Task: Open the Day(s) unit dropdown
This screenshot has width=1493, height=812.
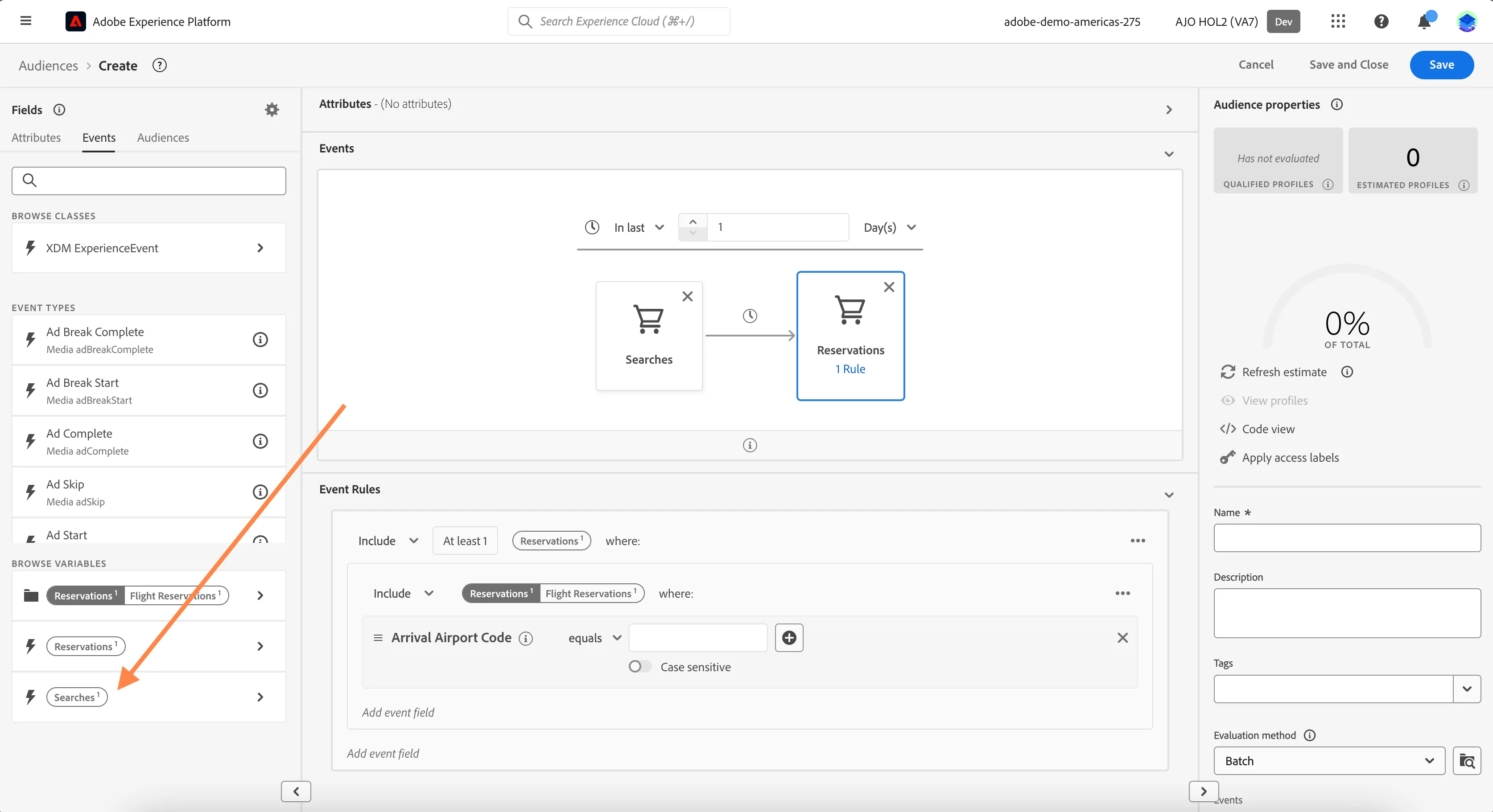Action: [890, 228]
